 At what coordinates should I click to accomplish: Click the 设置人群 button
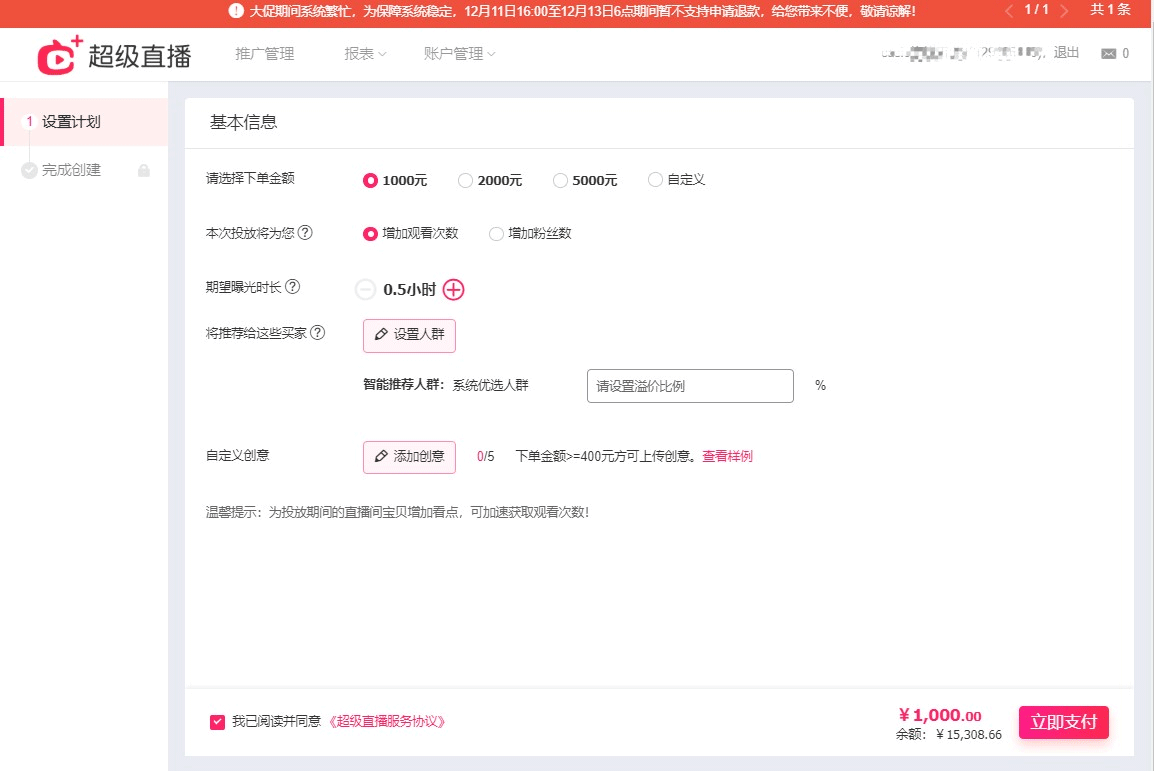click(409, 335)
